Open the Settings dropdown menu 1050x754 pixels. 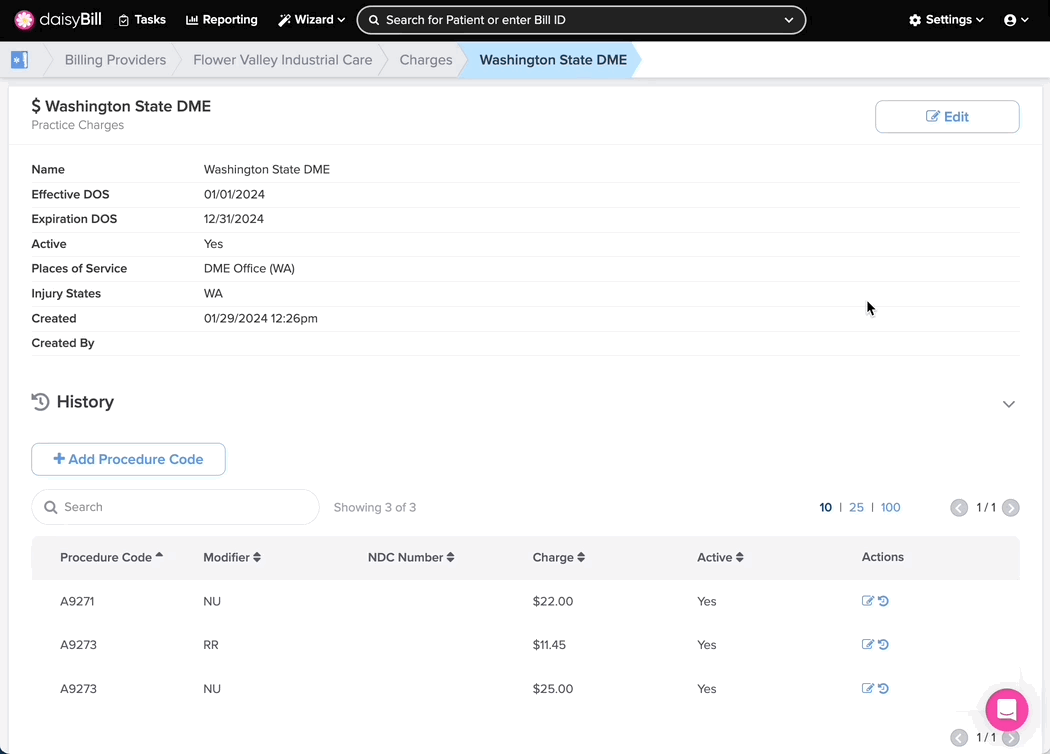(946, 20)
